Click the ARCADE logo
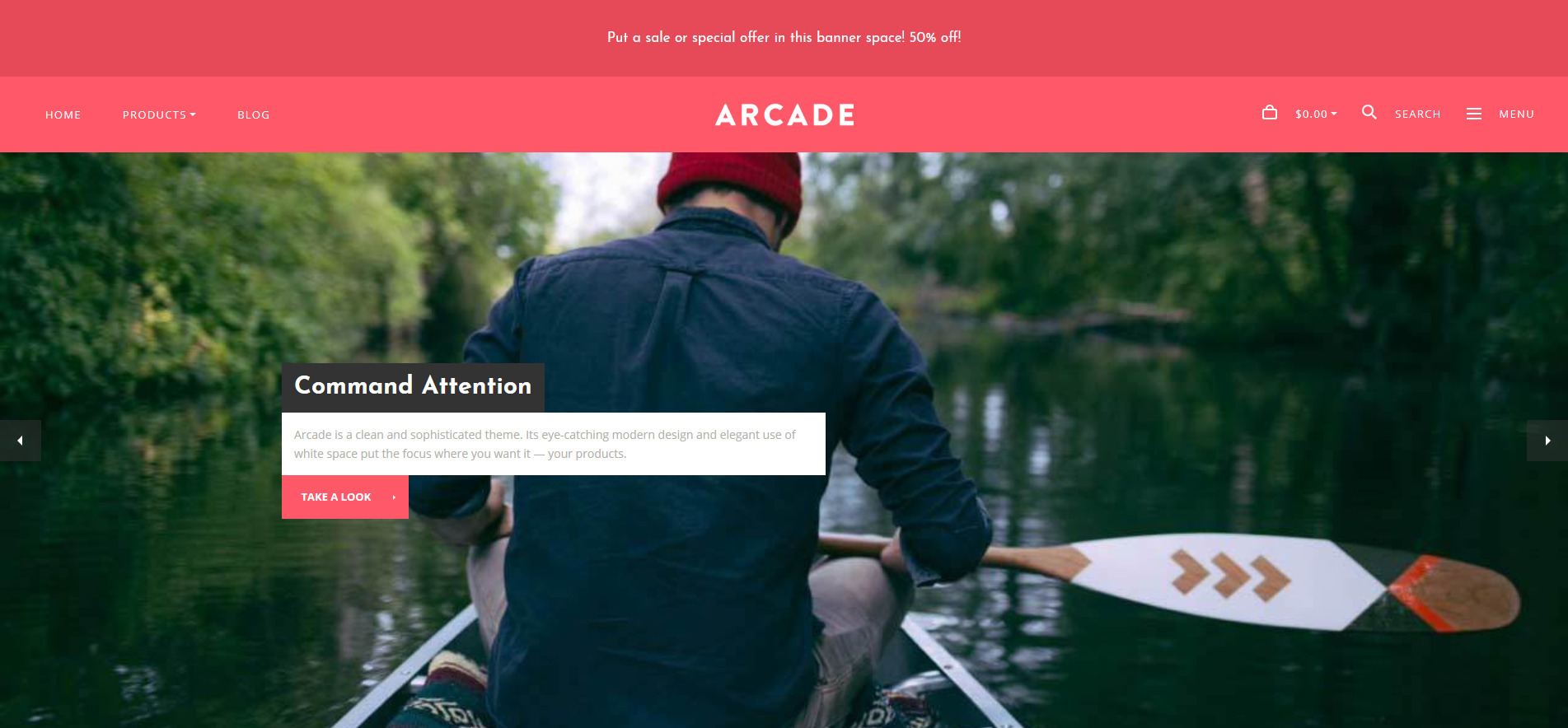This screenshot has height=728, width=1568. [784, 114]
